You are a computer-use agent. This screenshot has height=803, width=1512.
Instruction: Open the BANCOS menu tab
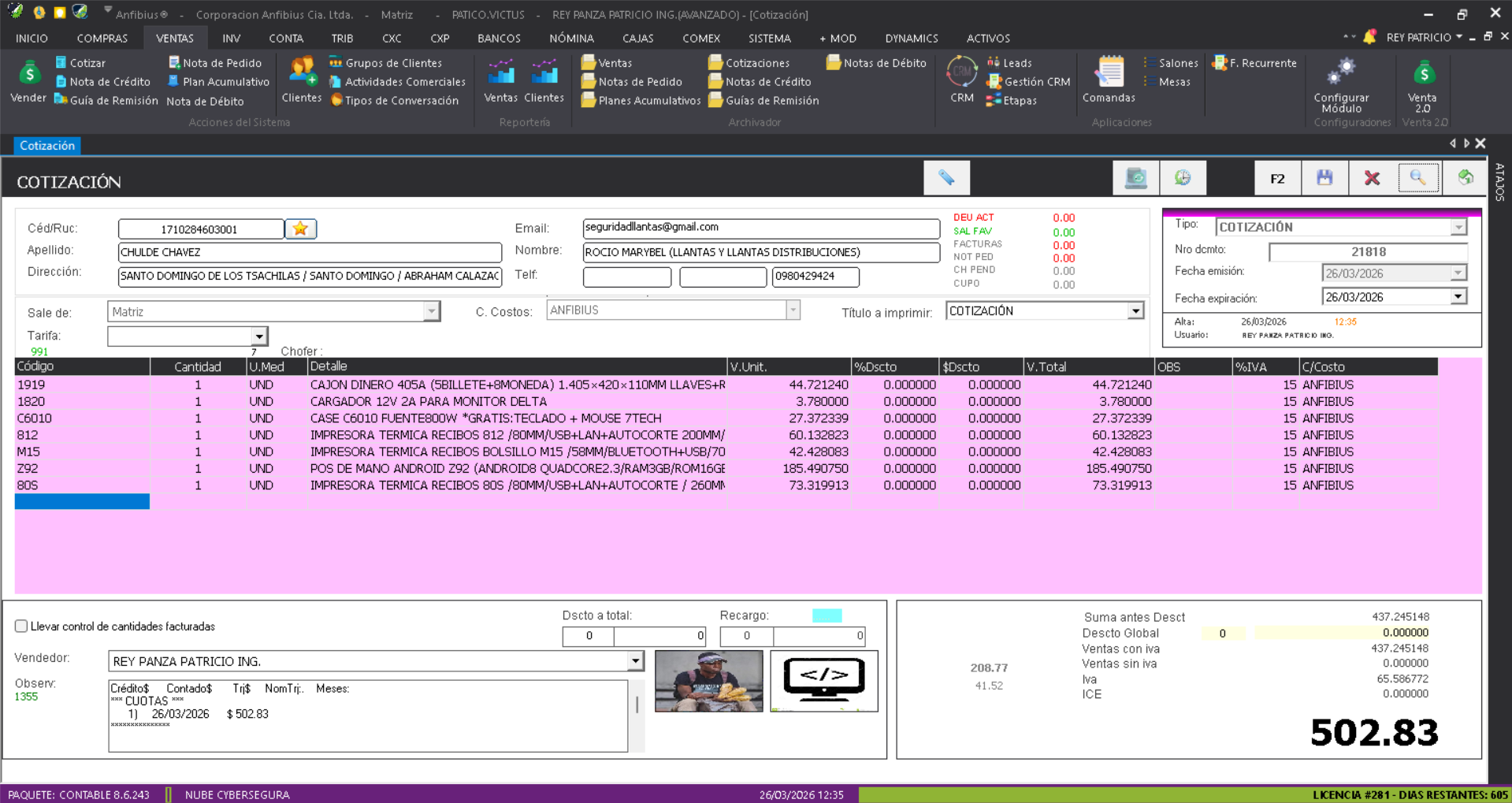(x=499, y=38)
